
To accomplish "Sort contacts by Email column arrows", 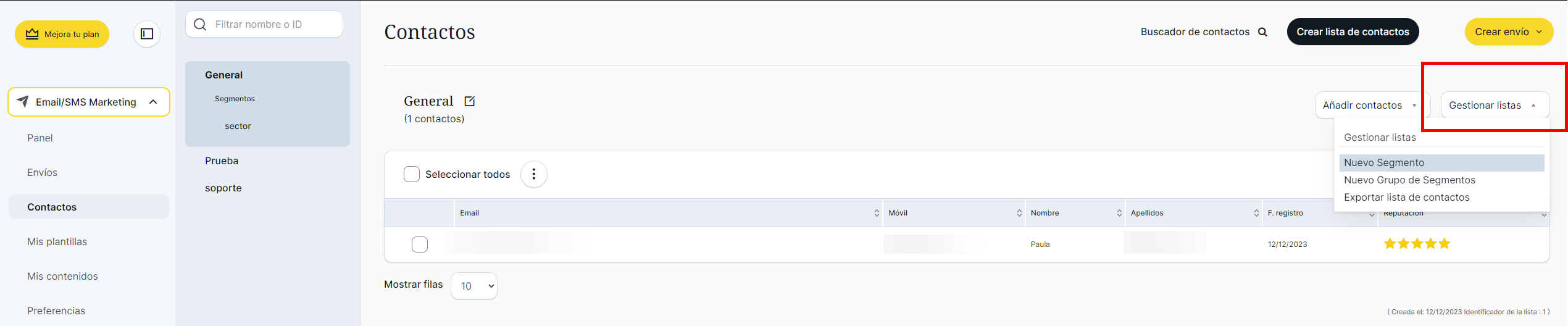I will [877, 213].
